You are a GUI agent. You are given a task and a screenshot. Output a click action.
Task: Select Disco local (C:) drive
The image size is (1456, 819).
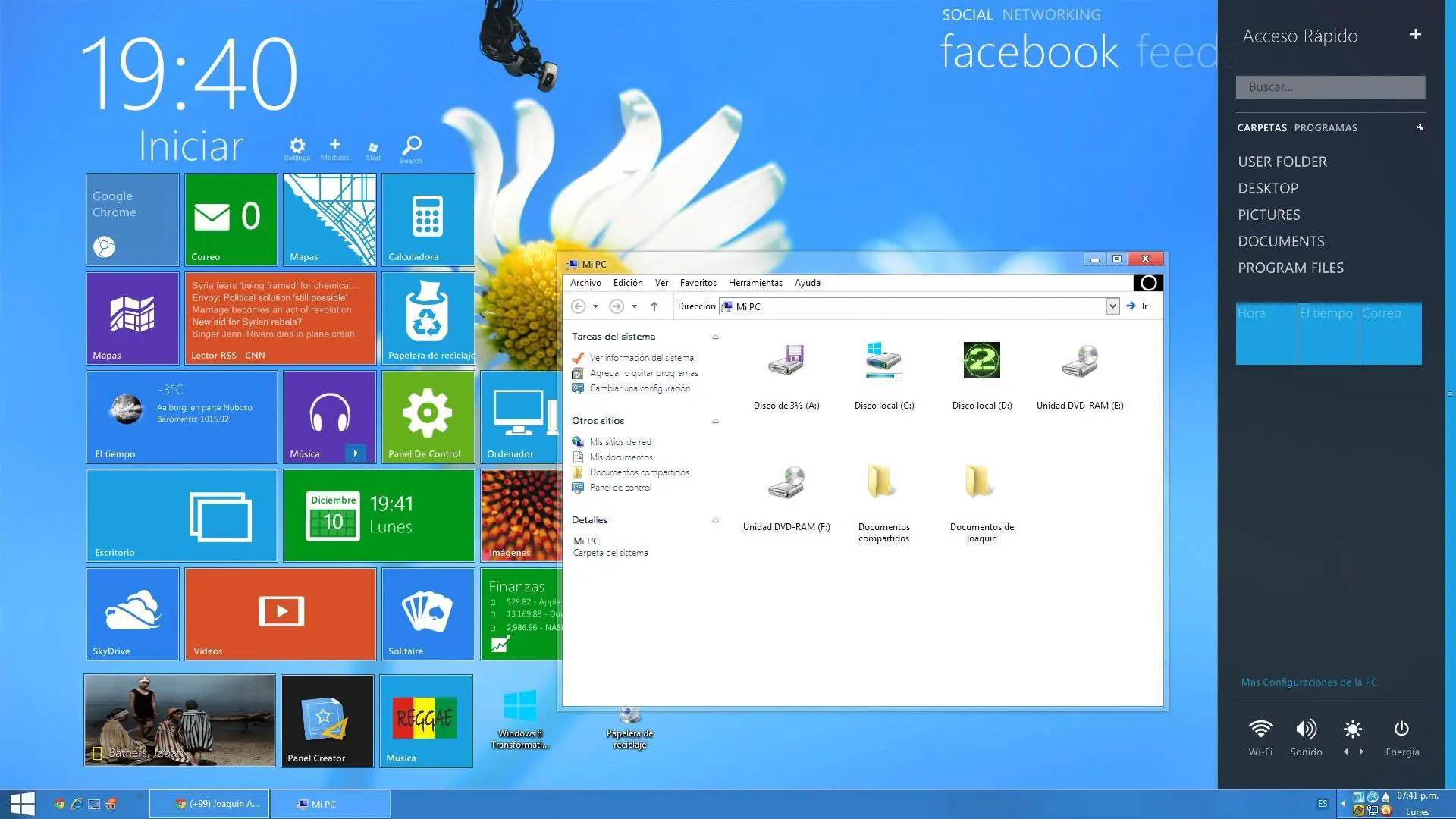[884, 377]
